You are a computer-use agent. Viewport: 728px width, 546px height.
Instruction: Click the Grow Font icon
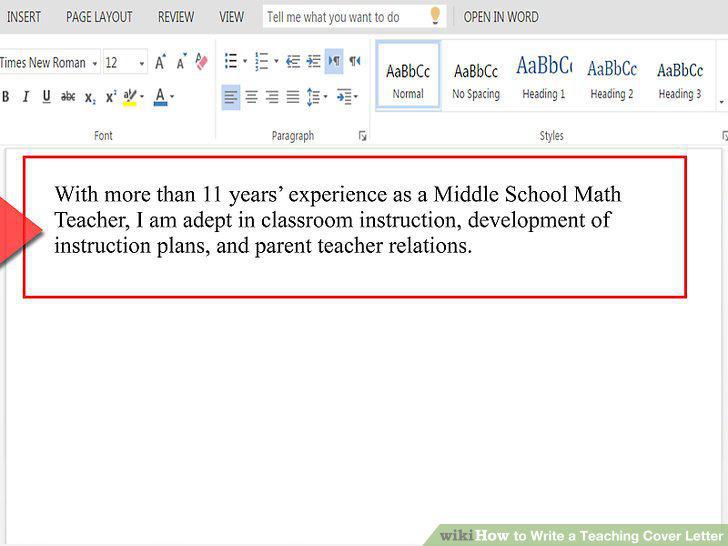point(160,61)
